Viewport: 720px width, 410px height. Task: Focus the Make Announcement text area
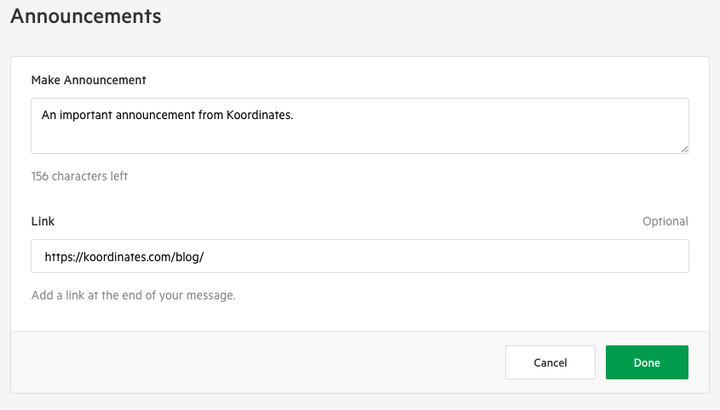360,135
